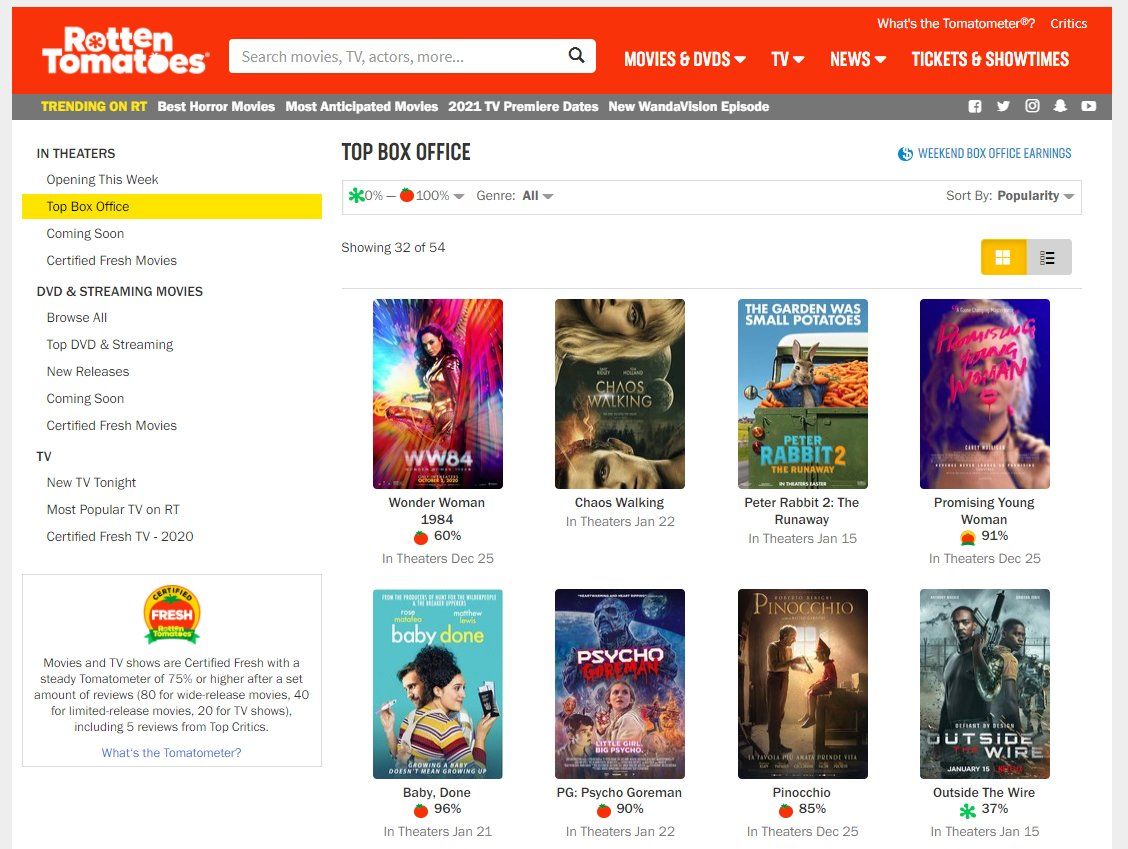Click the Rotten Tomatoes logo

coord(124,51)
